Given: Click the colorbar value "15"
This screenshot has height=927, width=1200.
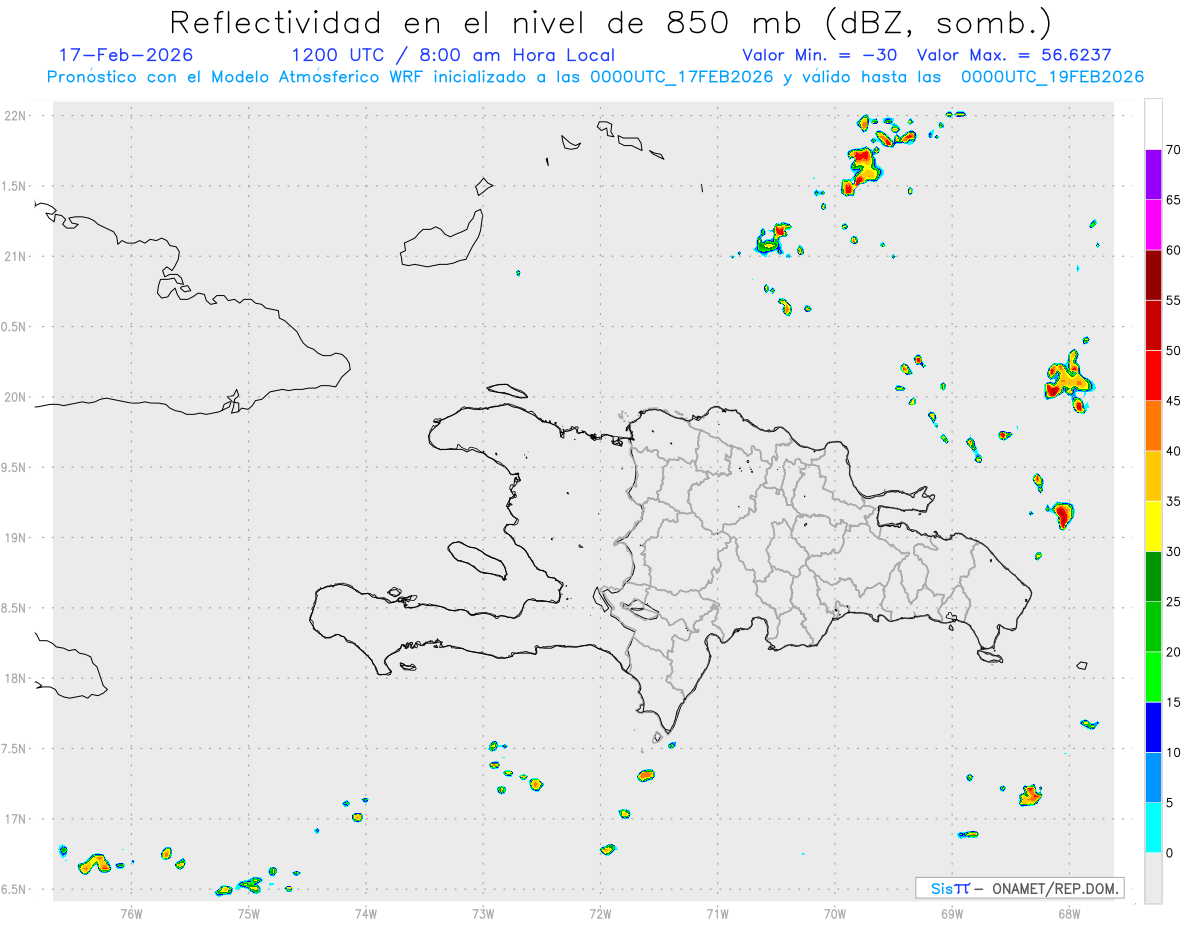Looking at the screenshot, I should [x=1174, y=702].
